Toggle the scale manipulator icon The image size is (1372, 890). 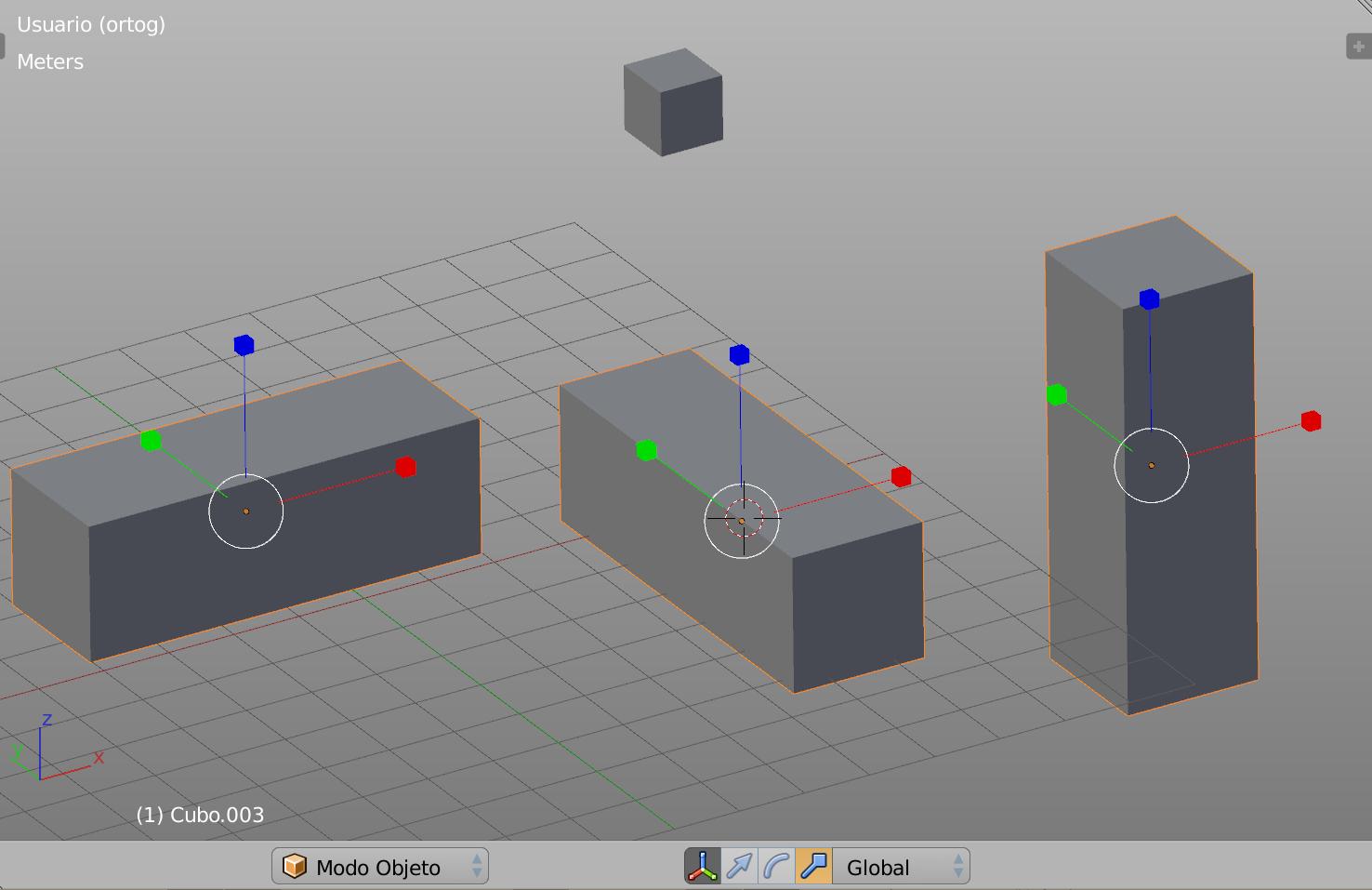coord(814,867)
